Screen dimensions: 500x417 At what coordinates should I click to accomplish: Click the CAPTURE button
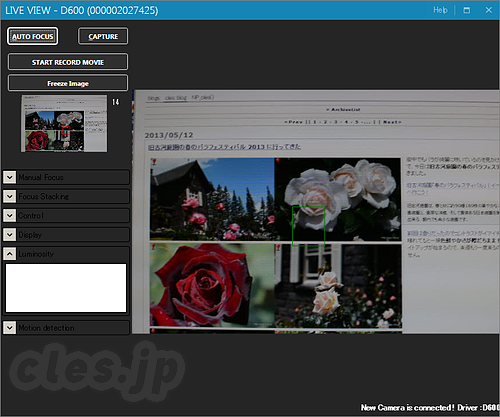pyautogui.click(x=103, y=36)
